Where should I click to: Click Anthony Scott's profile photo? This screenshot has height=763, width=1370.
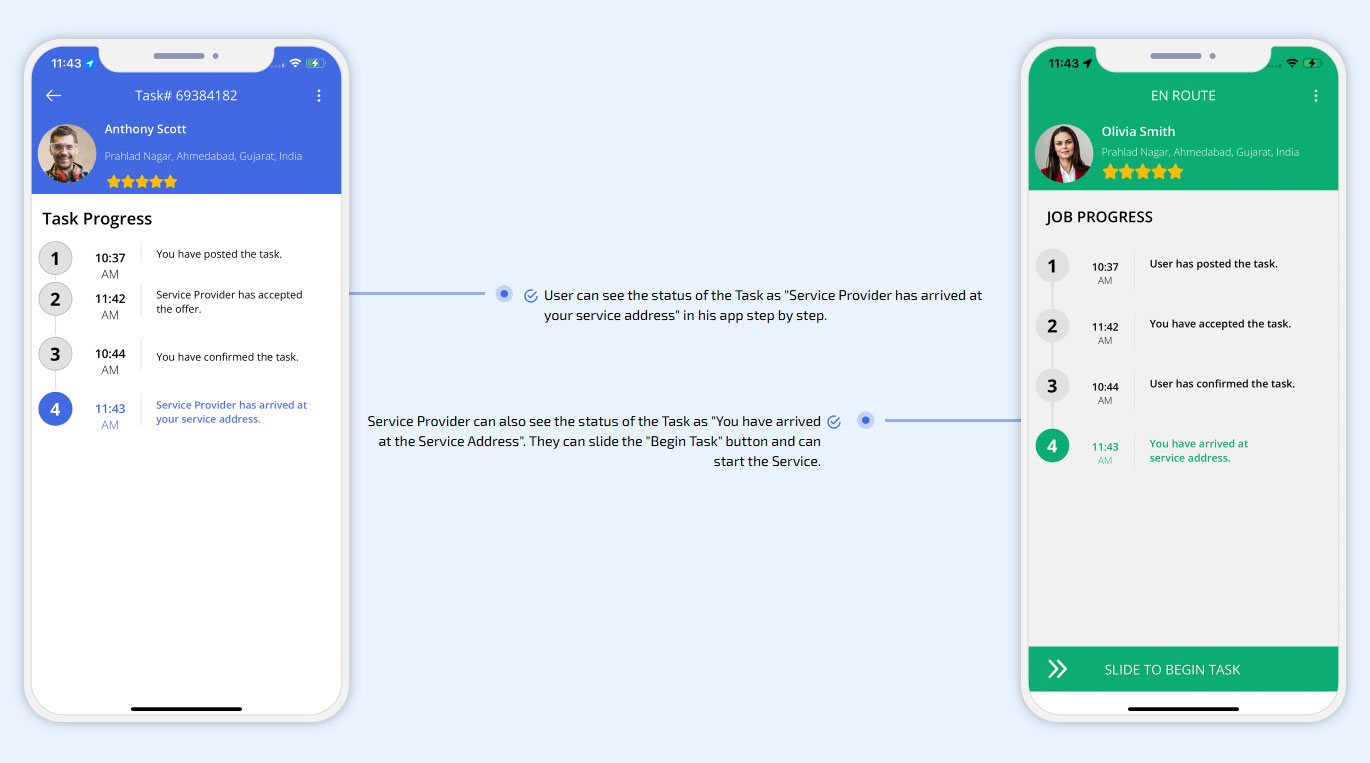(67, 154)
